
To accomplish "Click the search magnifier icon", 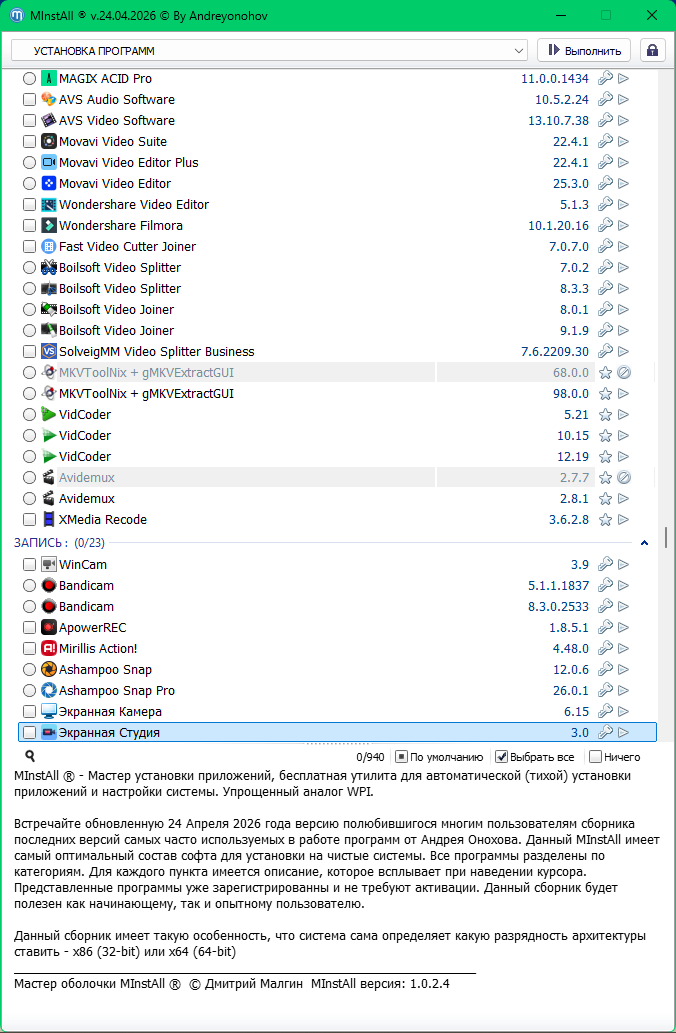I will click(x=30, y=757).
